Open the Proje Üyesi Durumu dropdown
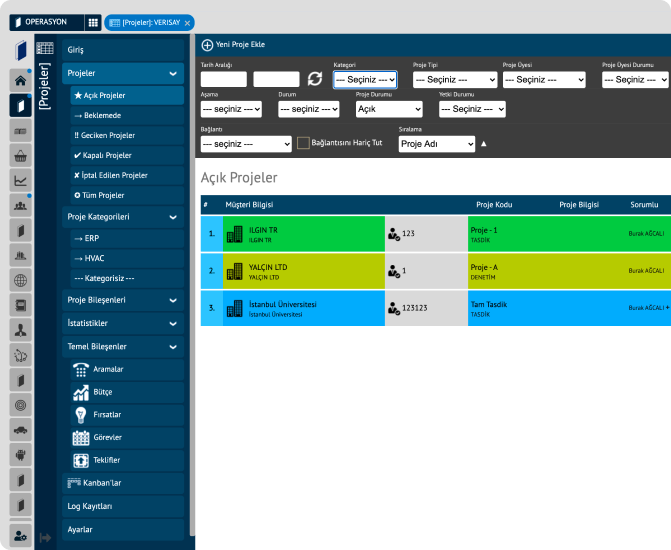This screenshot has width=671, height=550. [635, 80]
